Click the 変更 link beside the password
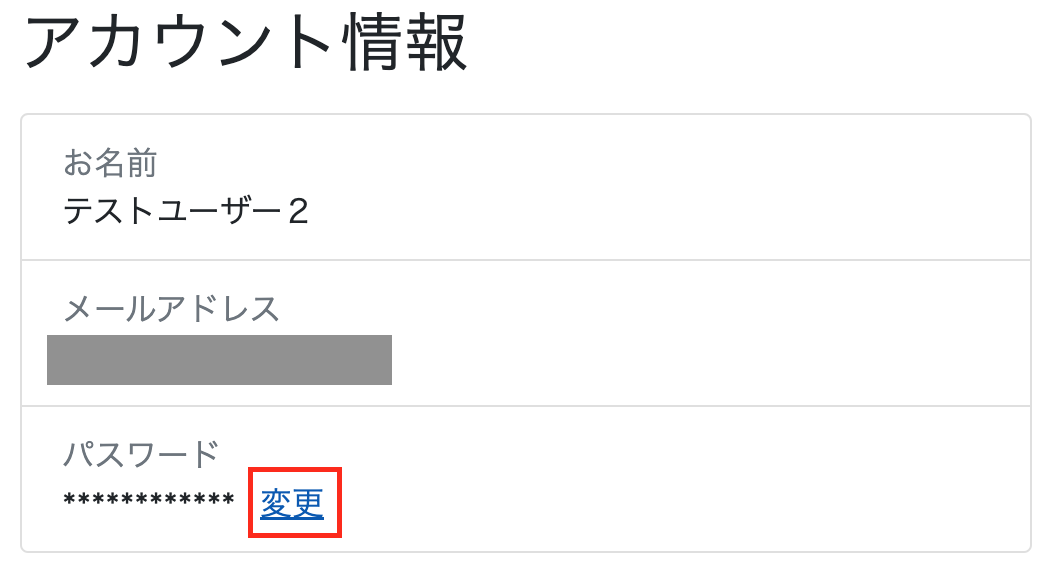 tap(292, 503)
